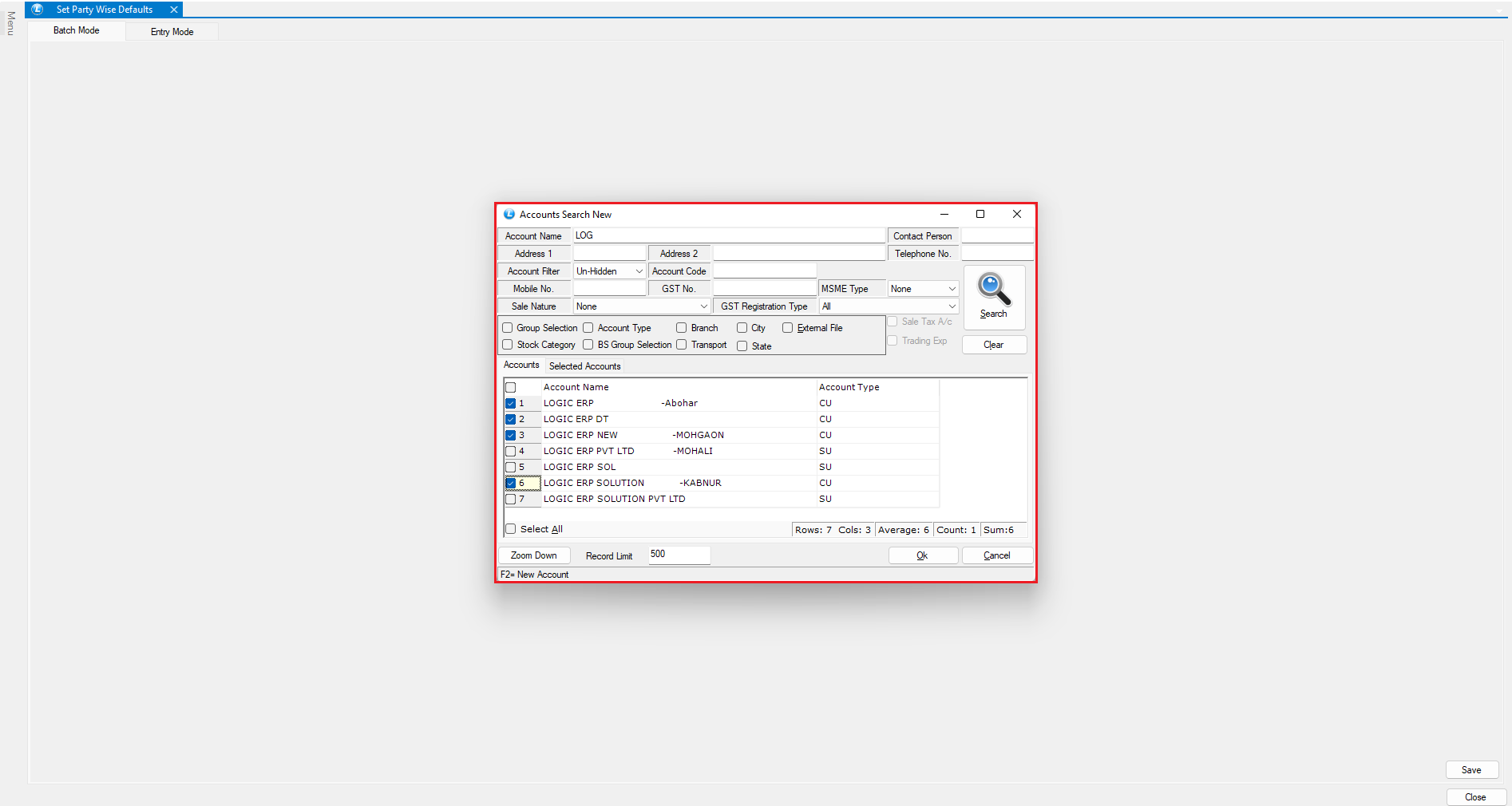The width and height of the screenshot is (1512, 806).
Task: Open the Sale Nature dropdown
Action: 703,306
